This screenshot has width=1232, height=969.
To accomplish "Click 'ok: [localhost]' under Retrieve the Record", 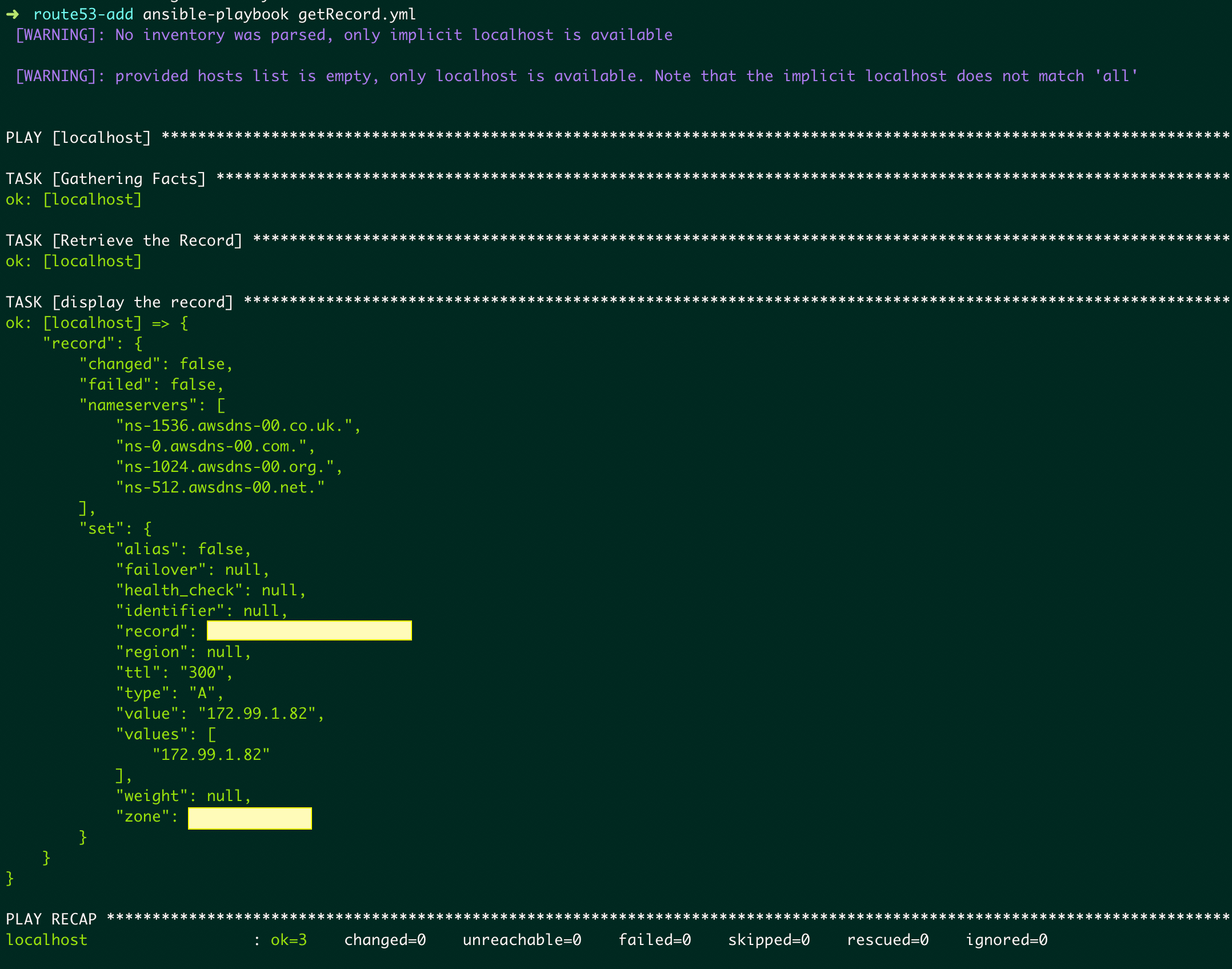I will (x=74, y=261).
